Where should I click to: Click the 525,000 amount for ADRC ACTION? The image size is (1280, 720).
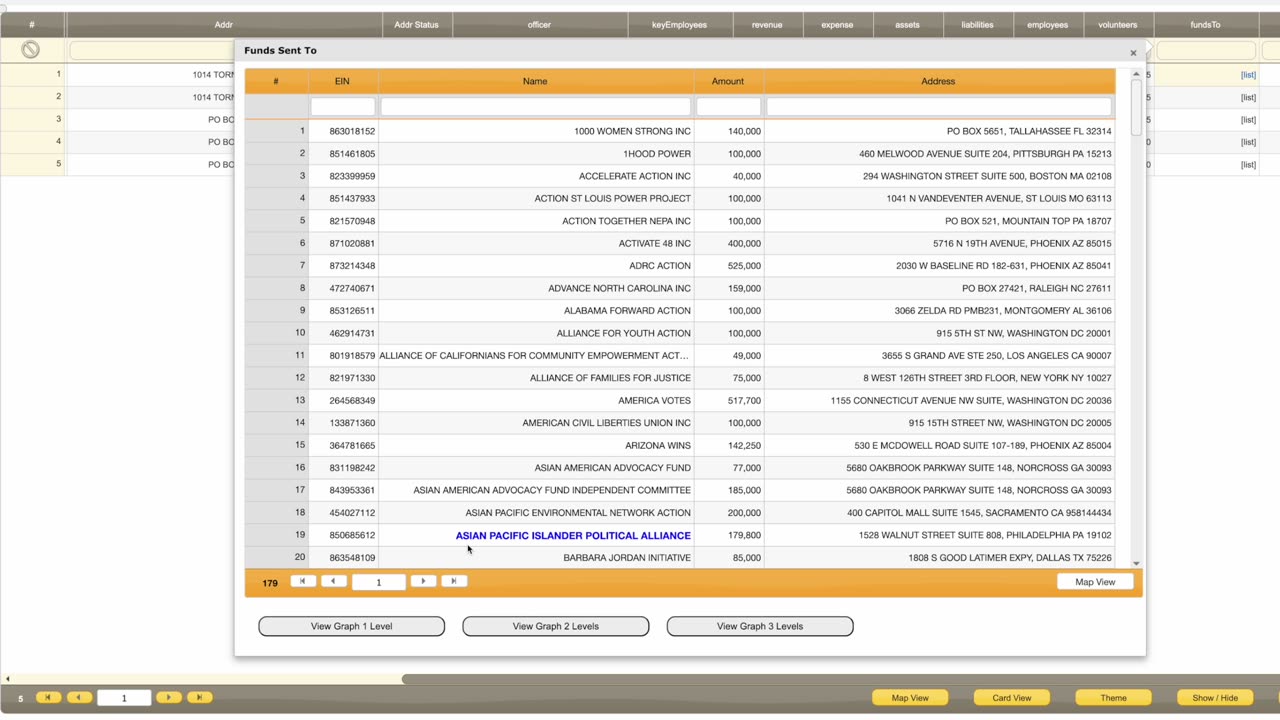click(729, 266)
